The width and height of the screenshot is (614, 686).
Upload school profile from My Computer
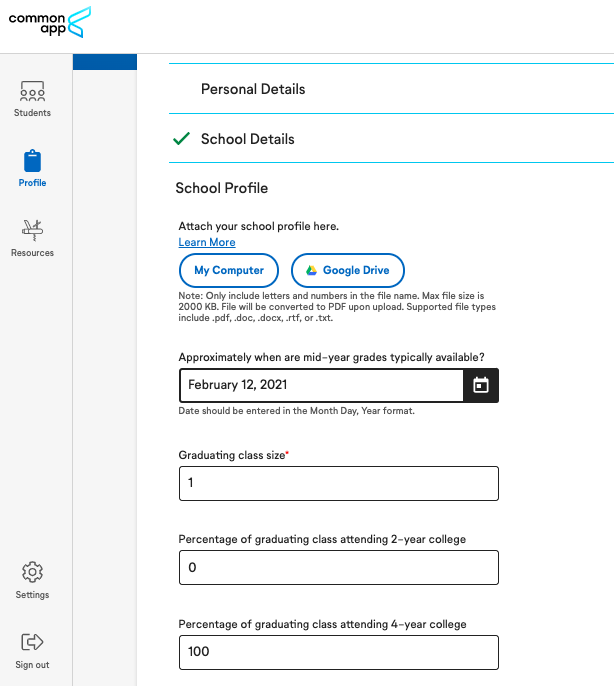(229, 270)
